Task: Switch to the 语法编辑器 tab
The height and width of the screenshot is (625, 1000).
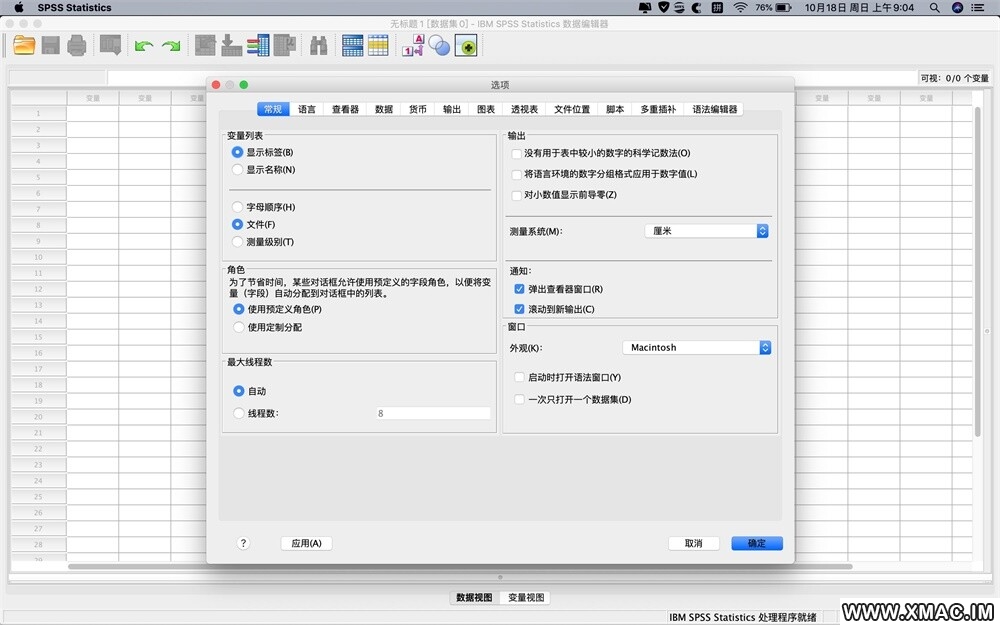Action: (x=714, y=109)
